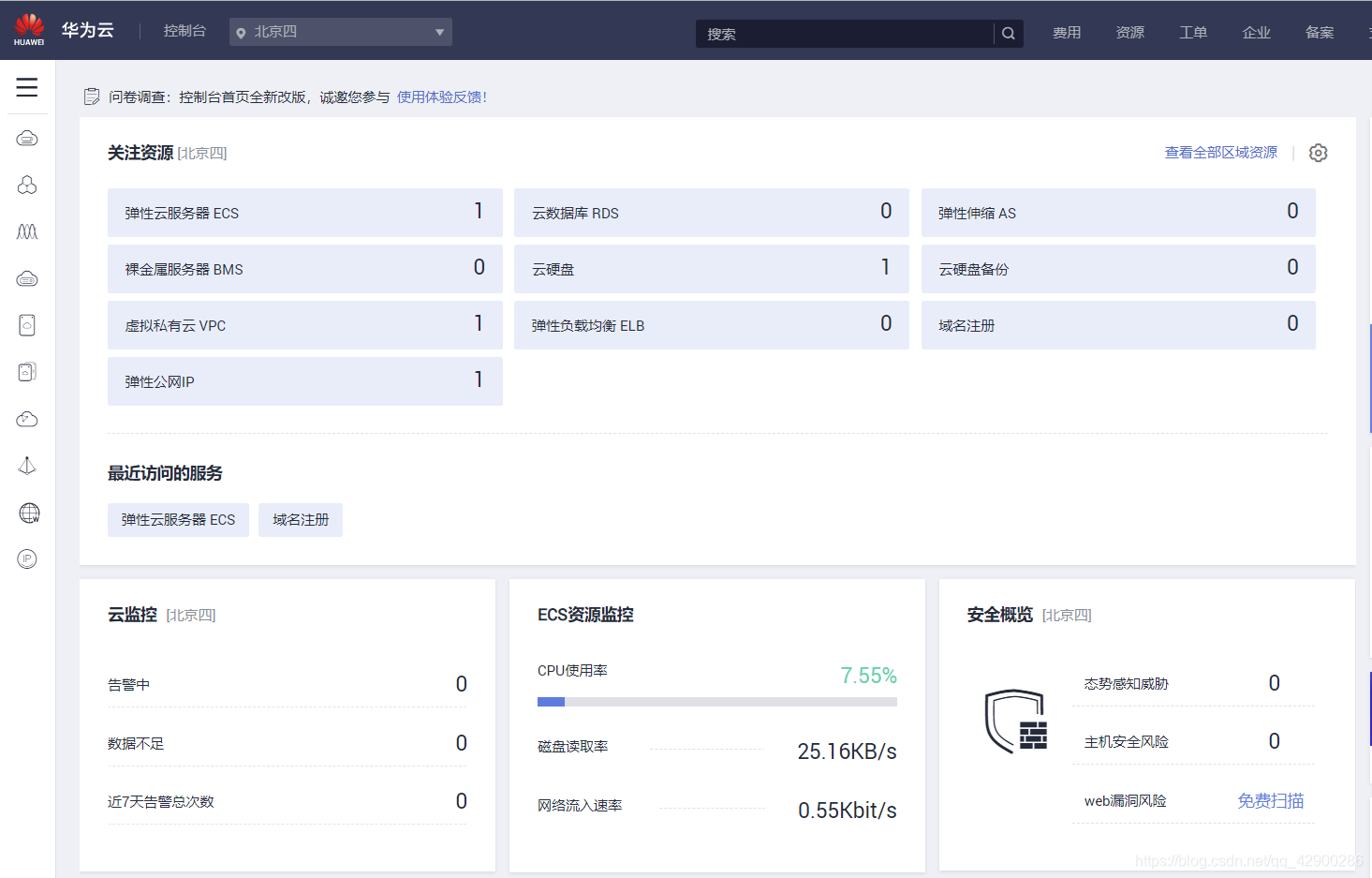Click the three-hexagon sidebar icon
This screenshot has height=878, width=1372.
[27, 186]
